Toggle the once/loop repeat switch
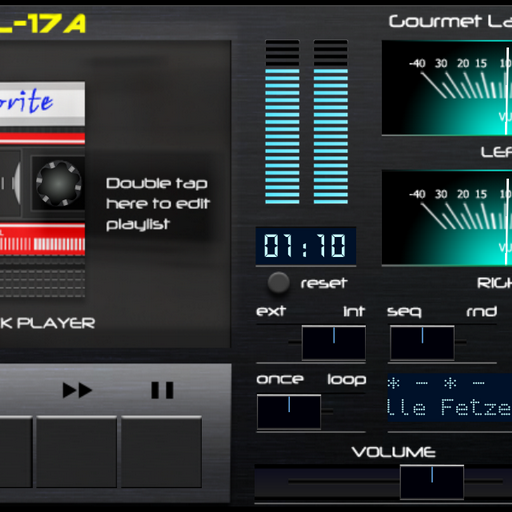 (x=289, y=412)
